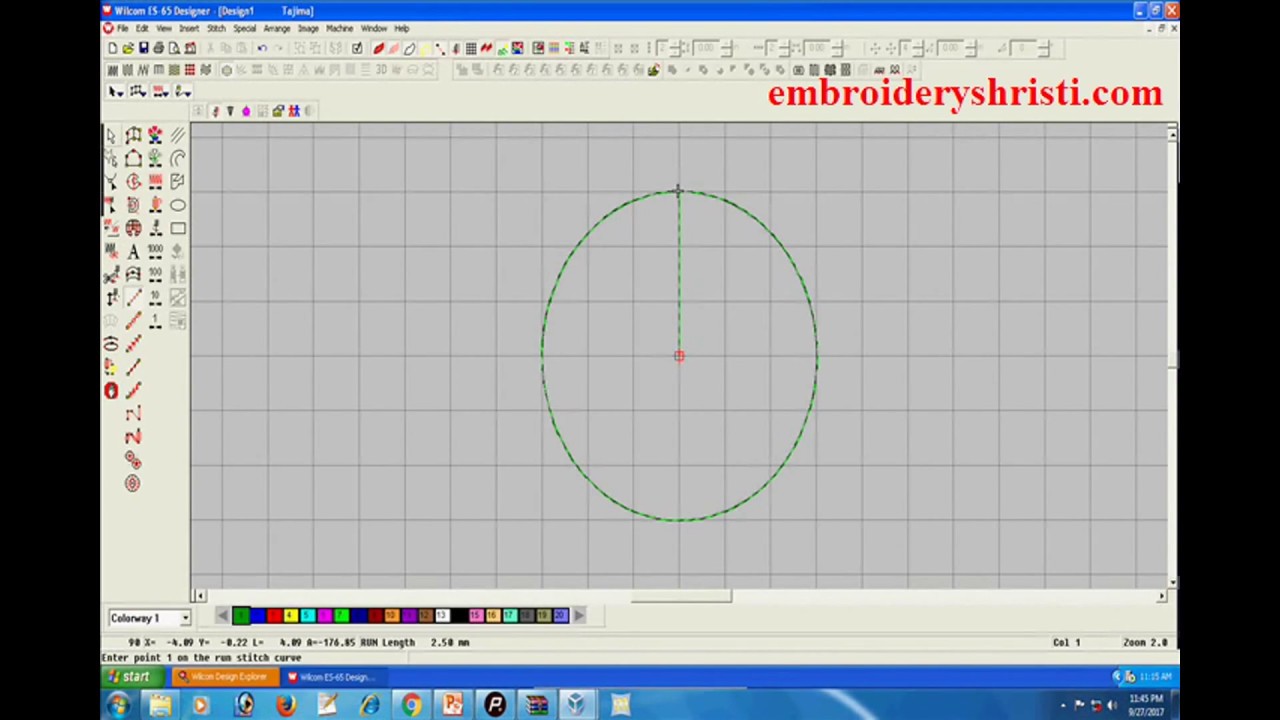This screenshot has width=1280, height=720.
Task: Toggle the red zigzag view icon beside grid
Action: (x=486, y=48)
